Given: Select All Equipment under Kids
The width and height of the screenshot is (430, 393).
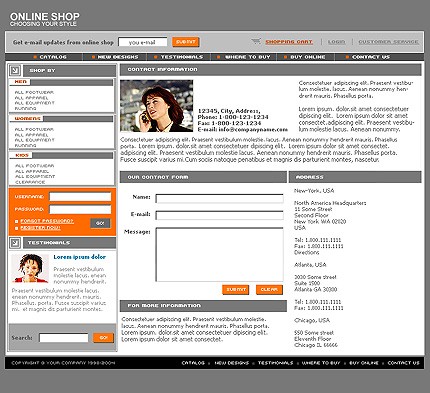Looking at the screenshot, I should [x=35, y=176].
